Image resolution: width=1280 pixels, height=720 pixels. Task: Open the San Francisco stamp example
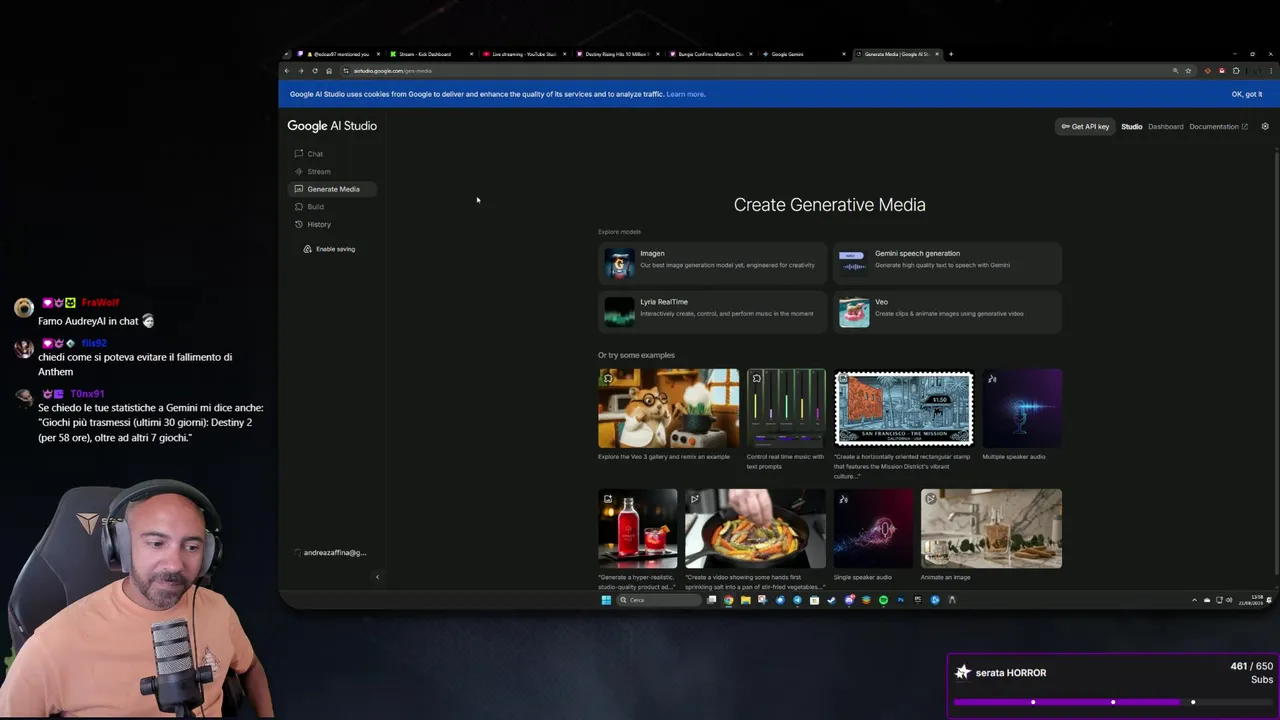tap(904, 408)
